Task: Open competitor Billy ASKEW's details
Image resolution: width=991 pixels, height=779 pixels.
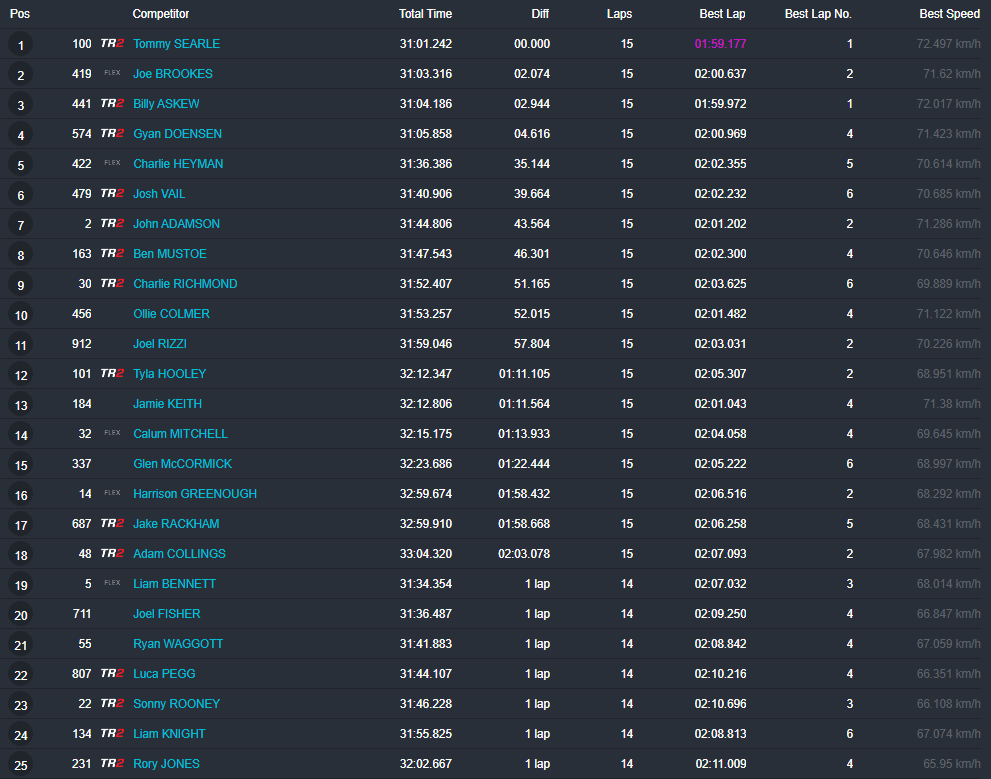Action: coord(165,104)
